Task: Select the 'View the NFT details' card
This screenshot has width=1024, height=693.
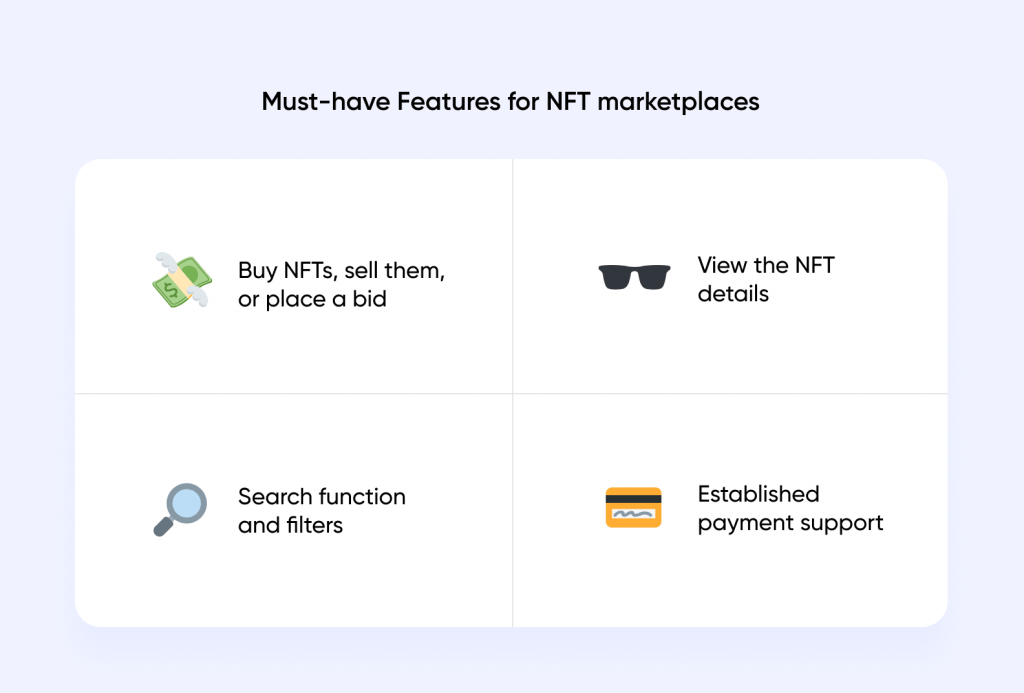Action: (730, 275)
